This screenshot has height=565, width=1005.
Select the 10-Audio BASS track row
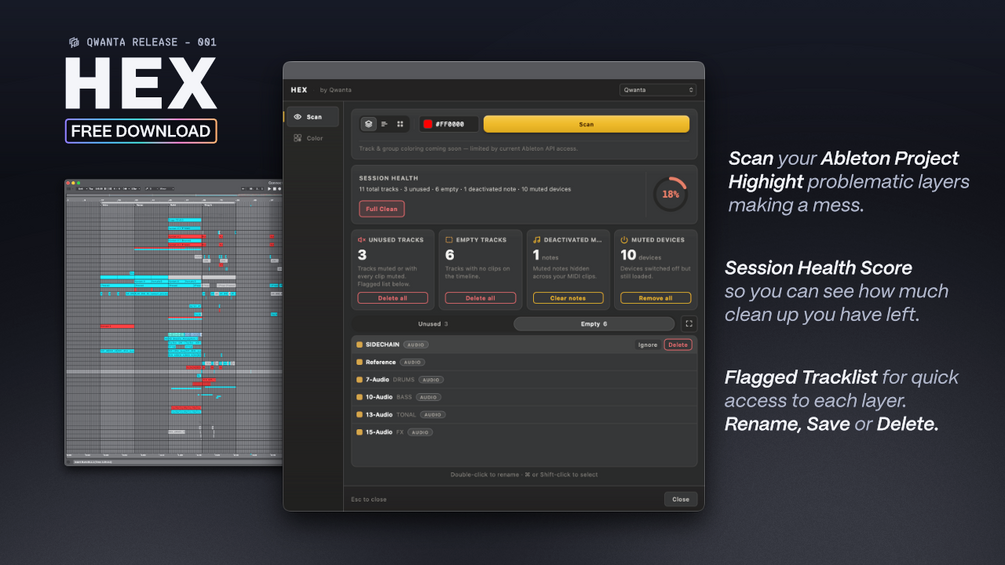point(524,397)
